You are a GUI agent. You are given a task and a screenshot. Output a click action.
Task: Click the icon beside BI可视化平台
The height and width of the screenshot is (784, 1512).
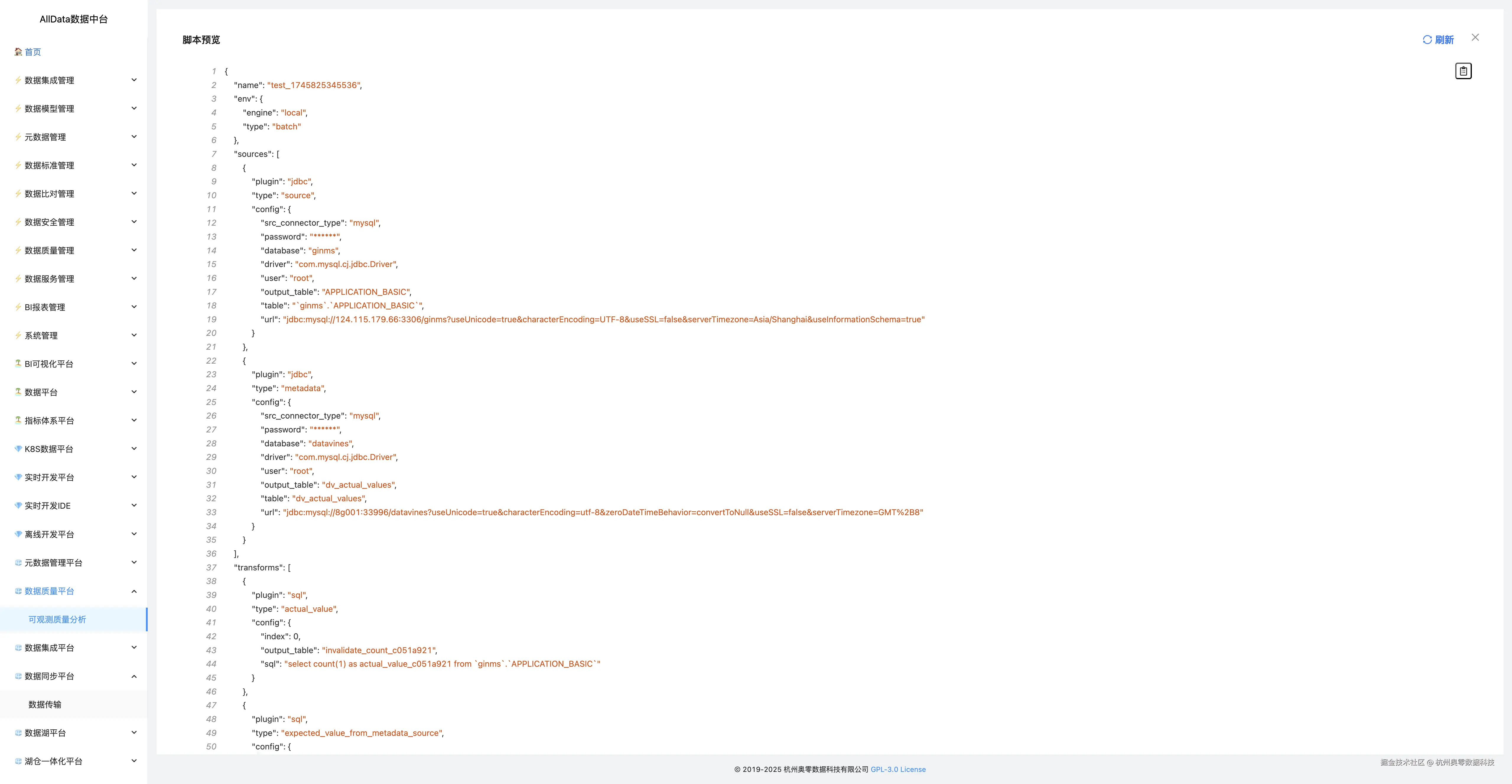coord(18,364)
